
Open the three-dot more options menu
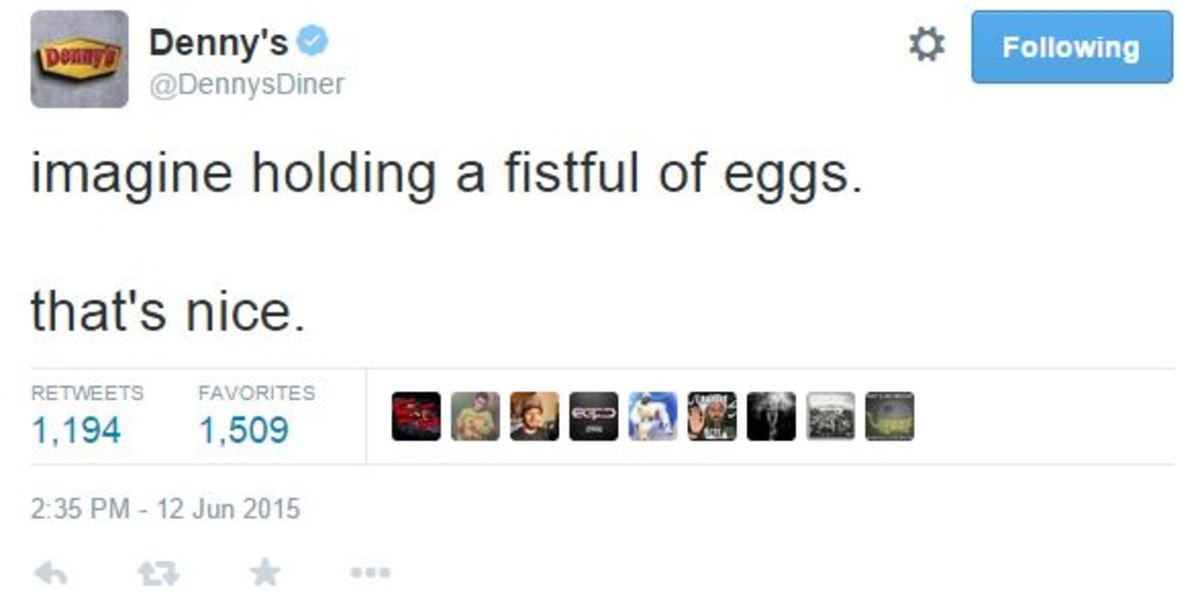[371, 573]
